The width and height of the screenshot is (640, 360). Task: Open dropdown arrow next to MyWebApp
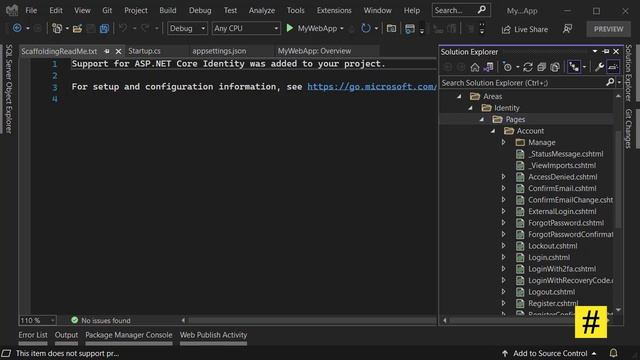coord(342,29)
